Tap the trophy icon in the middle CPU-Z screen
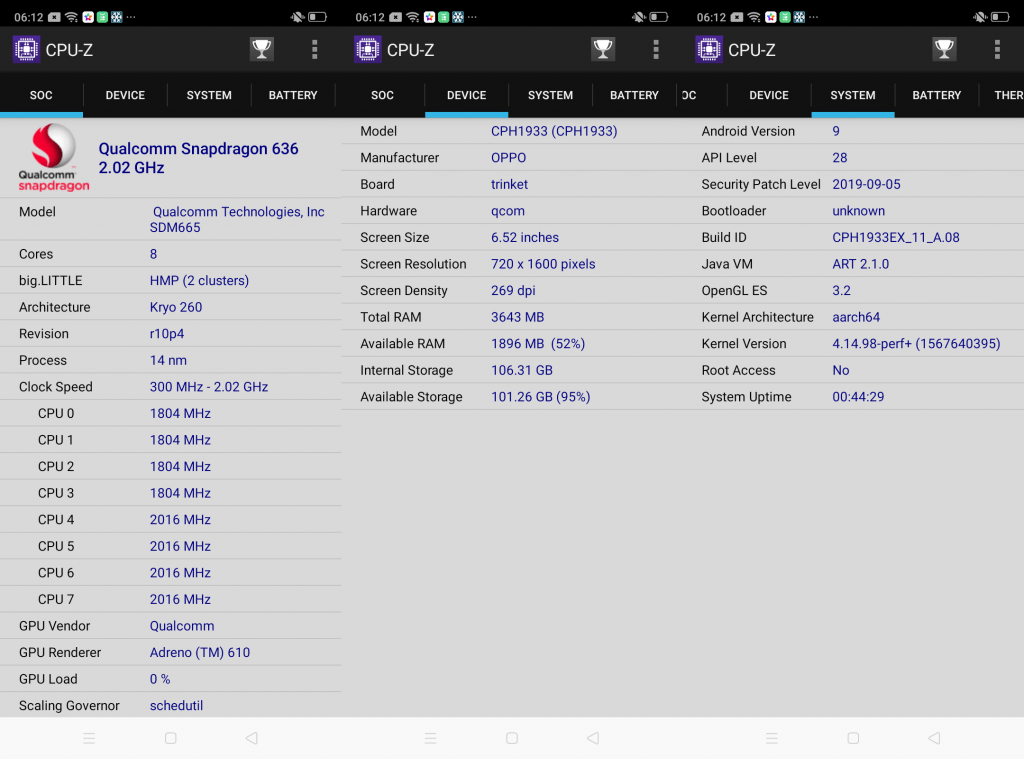Image resolution: width=1024 pixels, height=759 pixels. 603,49
